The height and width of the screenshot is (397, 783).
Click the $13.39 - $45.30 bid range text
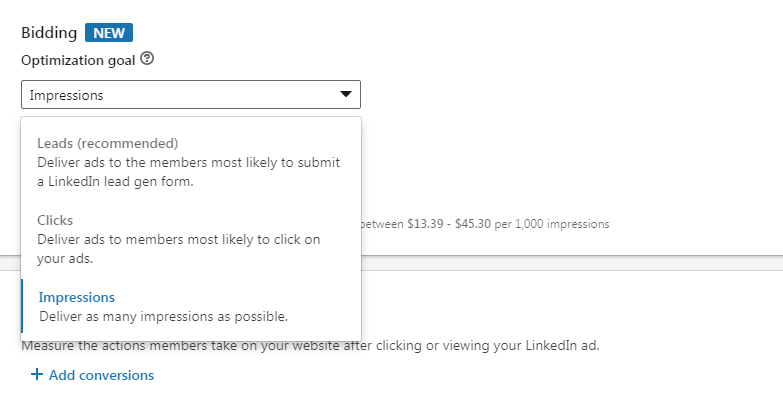449,224
